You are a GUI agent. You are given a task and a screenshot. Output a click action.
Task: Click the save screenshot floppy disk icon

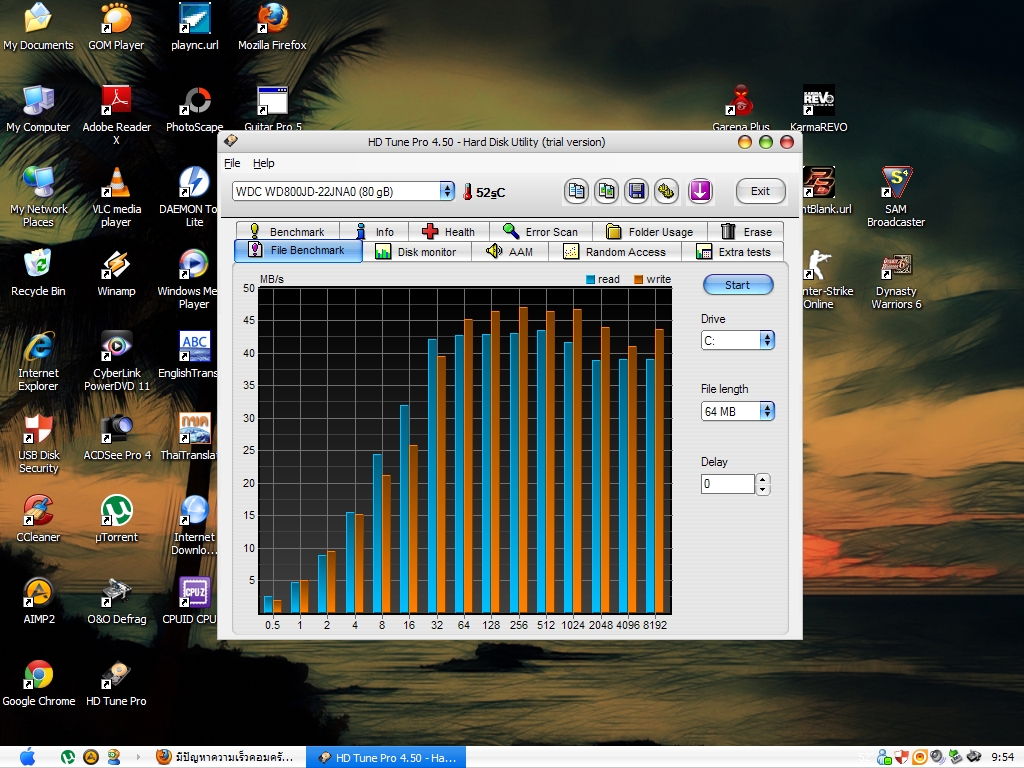[x=636, y=191]
